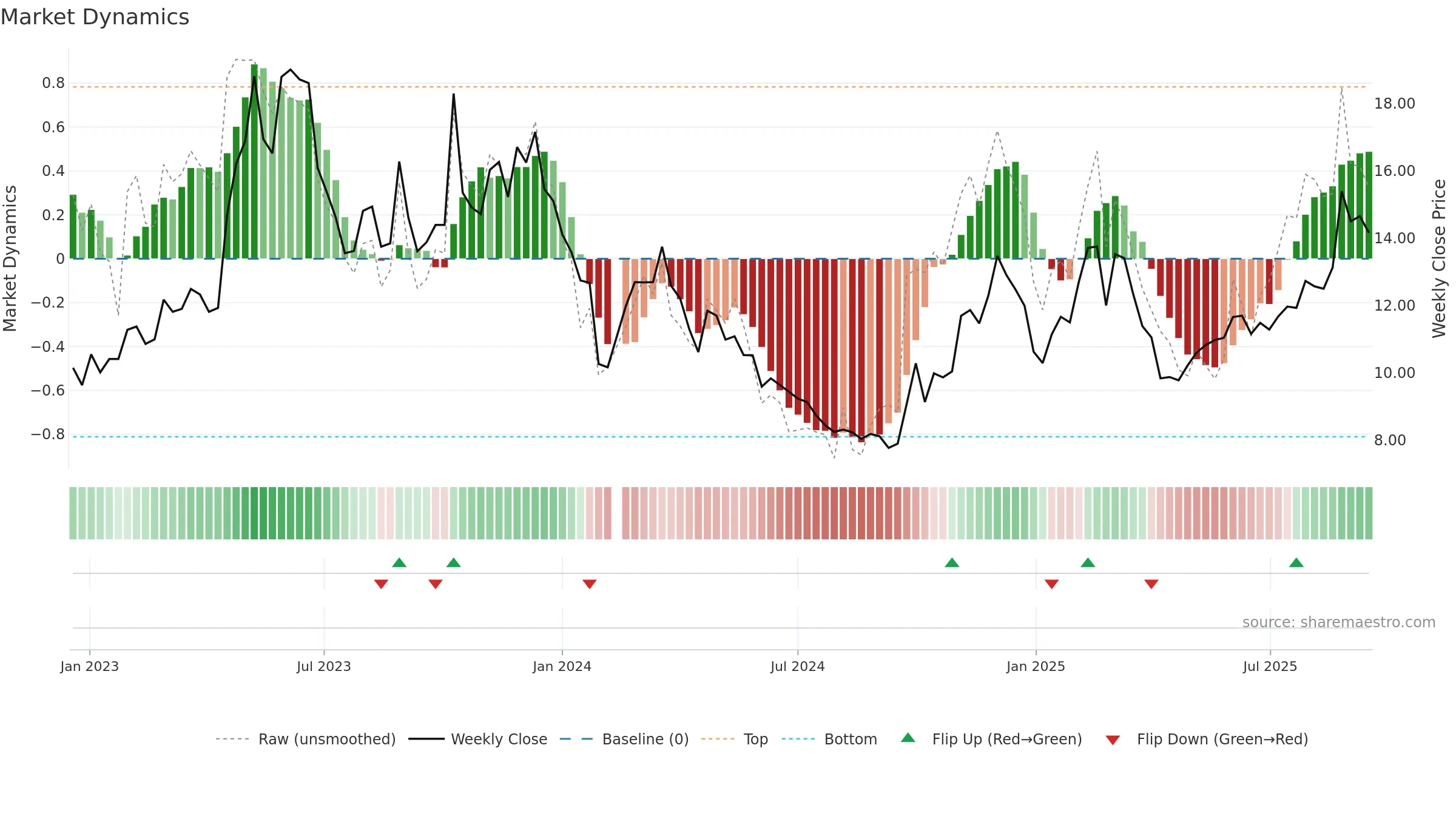1456x819 pixels.
Task: Click the Jan 2024 x-axis label
Action: point(562,666)
